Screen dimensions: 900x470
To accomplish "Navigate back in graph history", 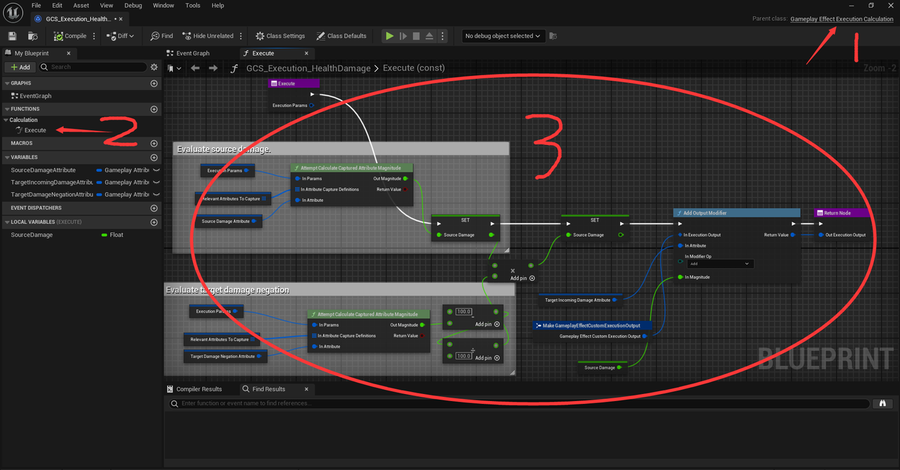I will (195, 68).
